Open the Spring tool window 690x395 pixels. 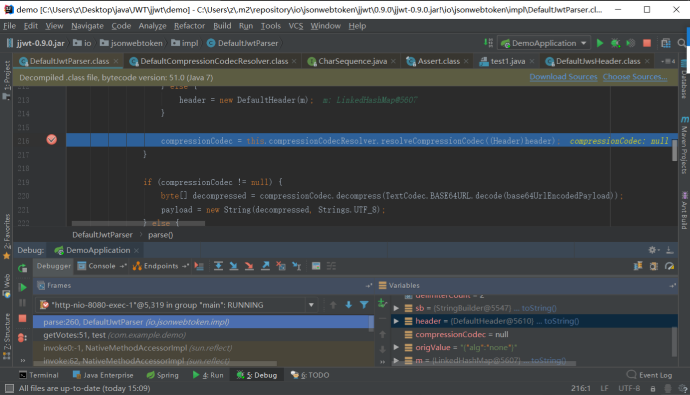162,375
